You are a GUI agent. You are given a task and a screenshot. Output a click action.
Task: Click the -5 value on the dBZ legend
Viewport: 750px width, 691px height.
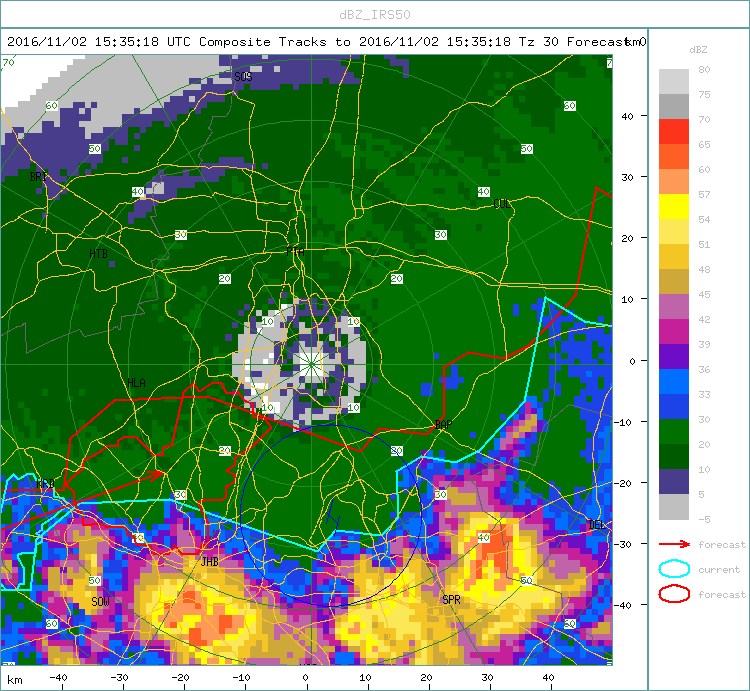pos(704,519)
